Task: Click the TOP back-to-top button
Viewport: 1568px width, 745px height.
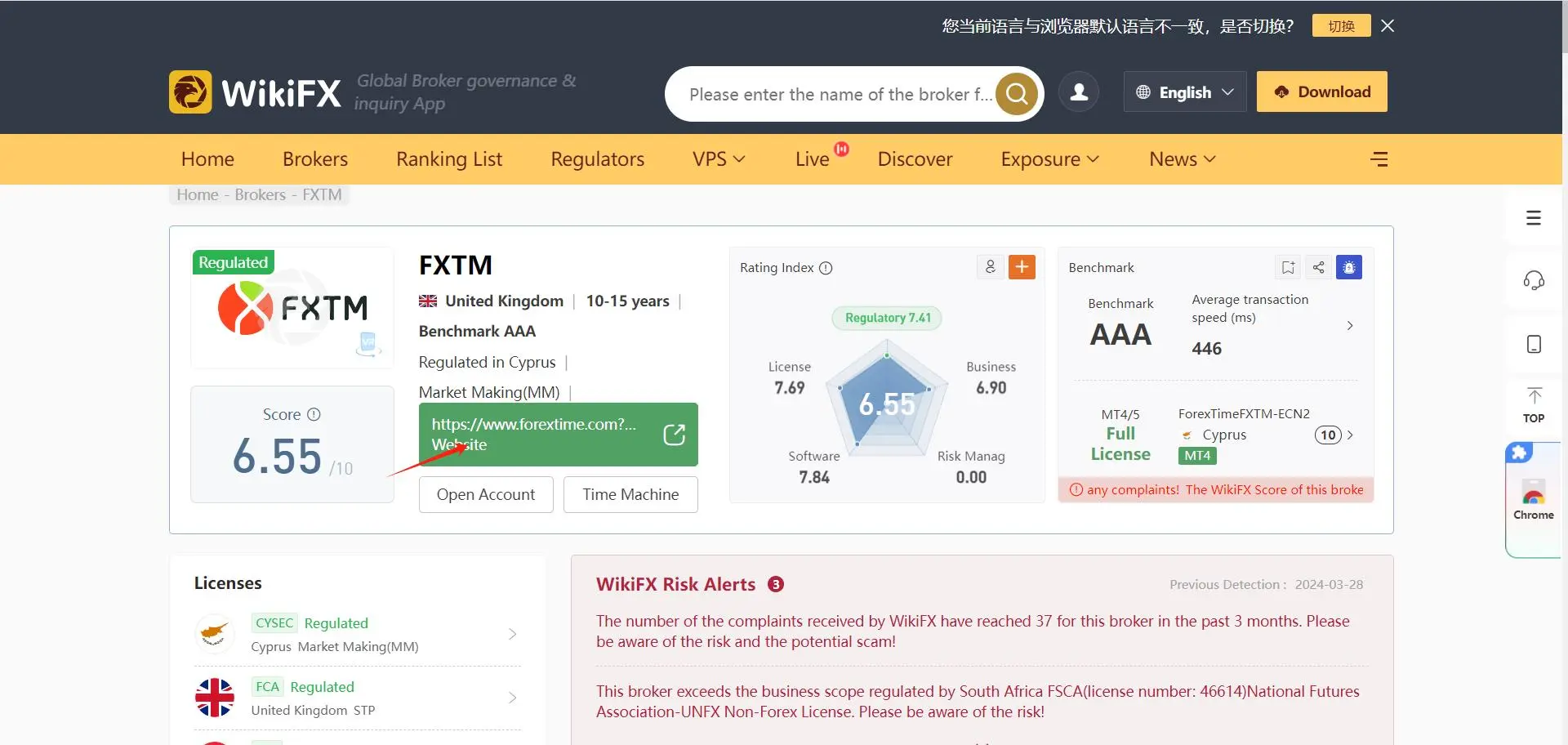Action: tap(1534, 406)
